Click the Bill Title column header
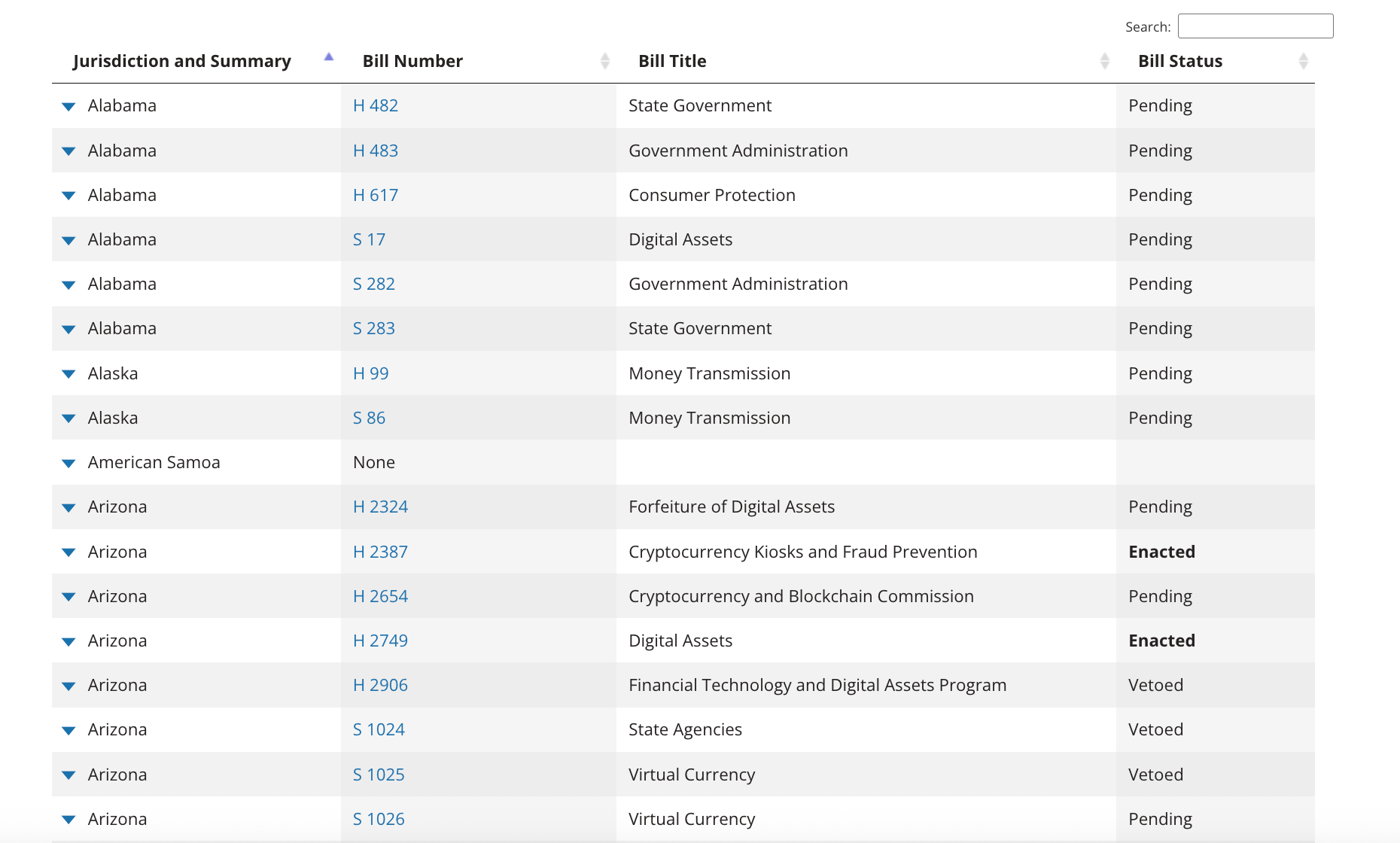The height and width of the screenshot is (843, 1400). [672, 61]
